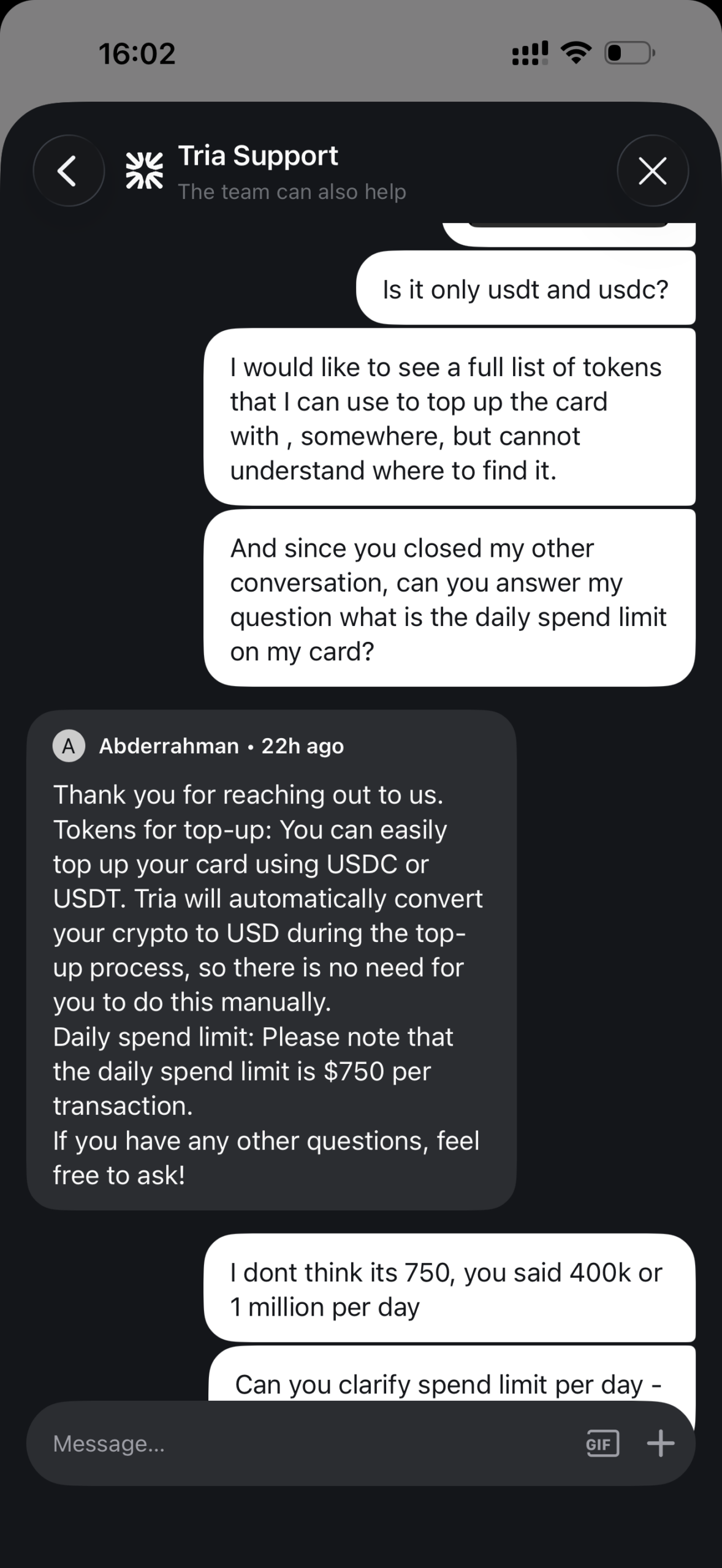
Task: Tap the full list of tokens message
Action: (x=449, y=418)
